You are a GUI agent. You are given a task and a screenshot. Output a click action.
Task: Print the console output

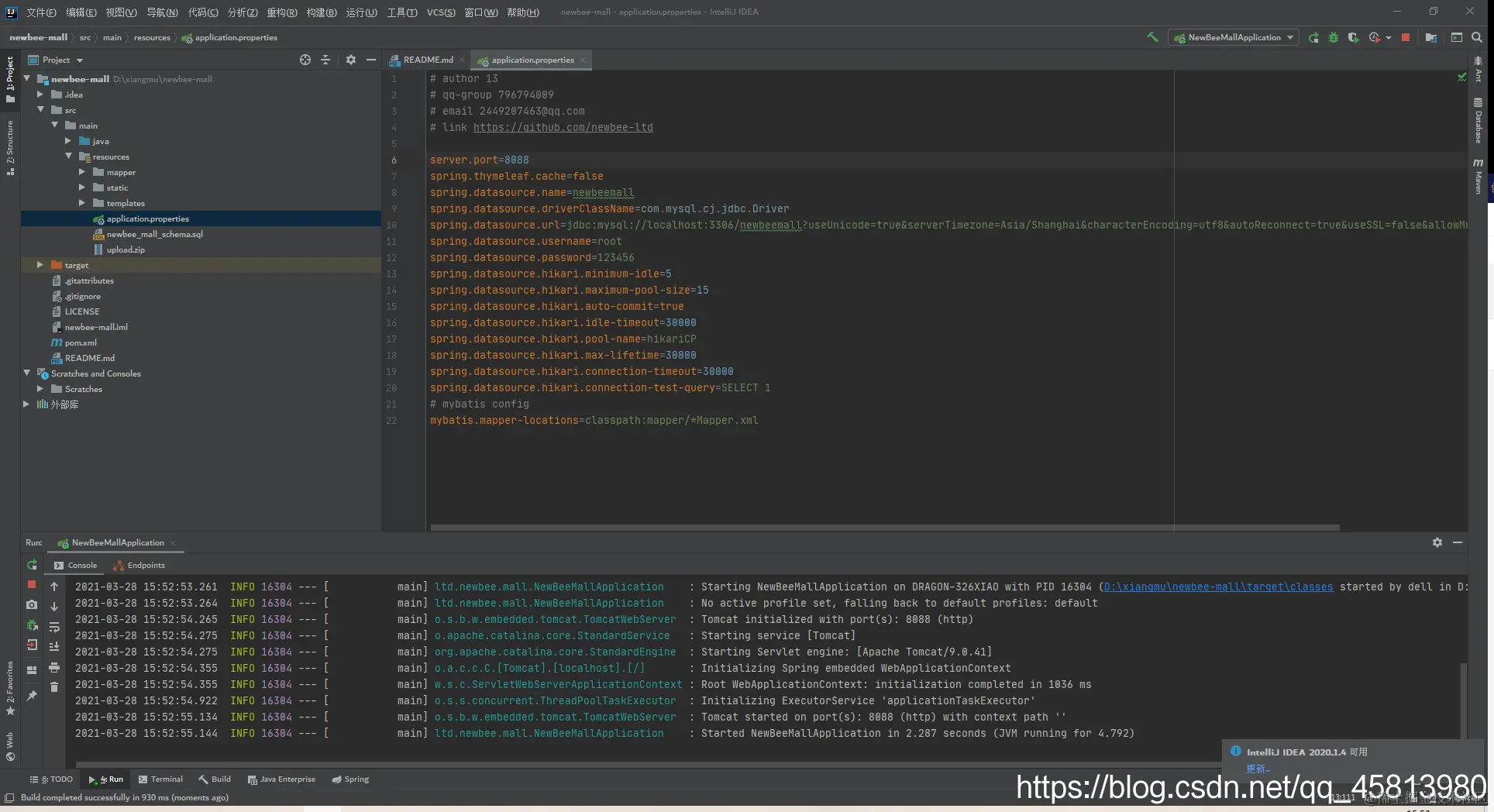[x=54, y=667]
